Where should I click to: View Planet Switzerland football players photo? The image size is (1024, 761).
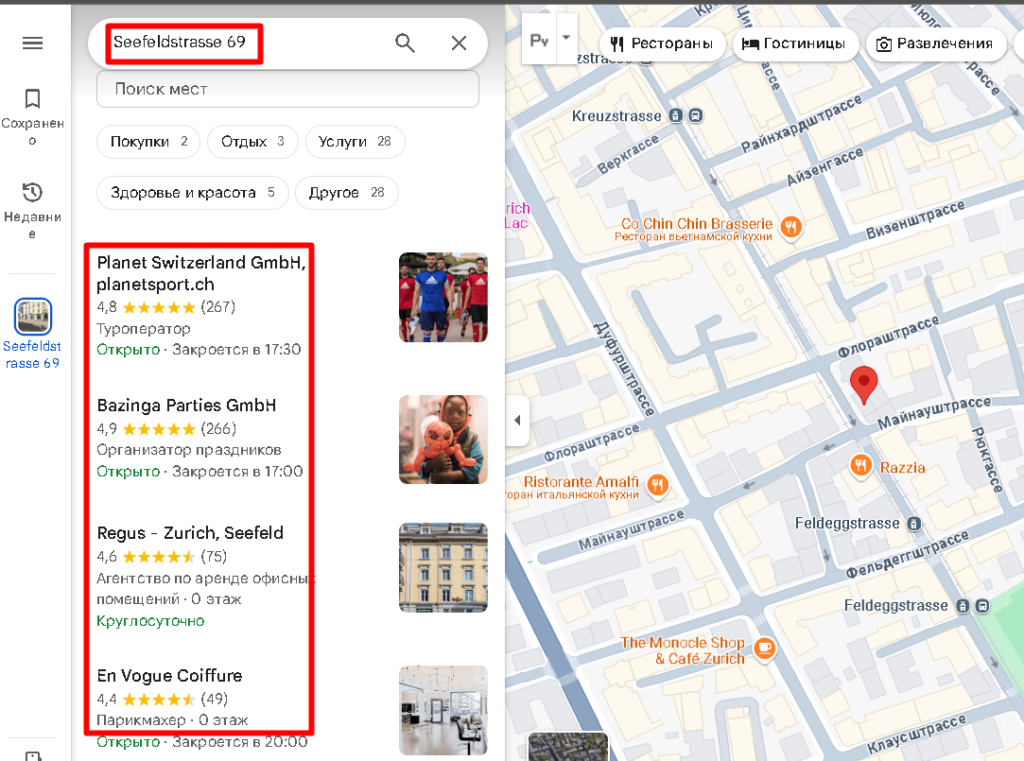(443, 297)
